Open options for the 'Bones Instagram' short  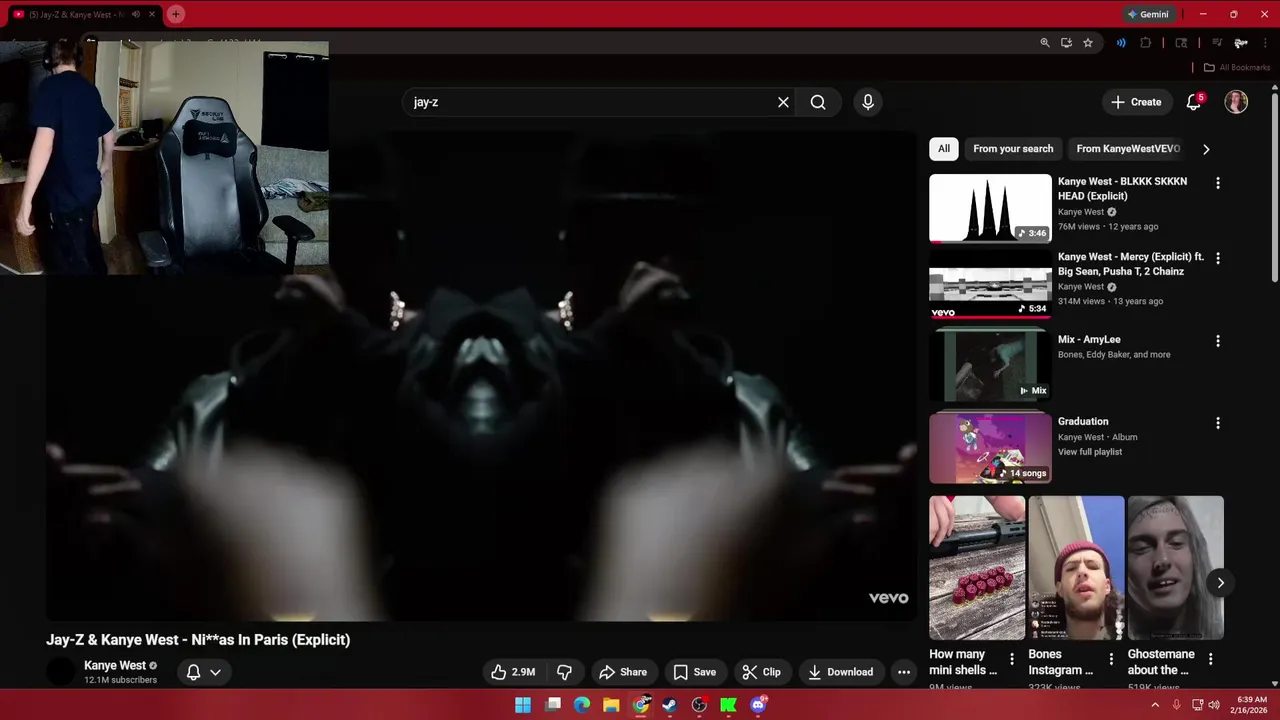(1111, 659)
